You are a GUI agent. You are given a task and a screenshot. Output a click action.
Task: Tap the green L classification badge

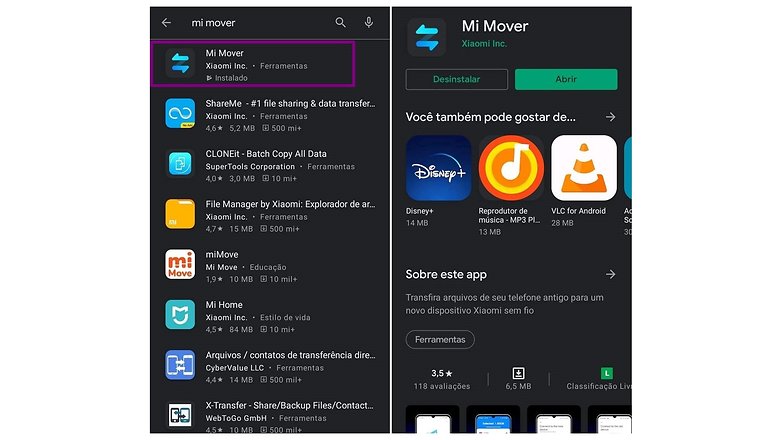pos(606,373)
